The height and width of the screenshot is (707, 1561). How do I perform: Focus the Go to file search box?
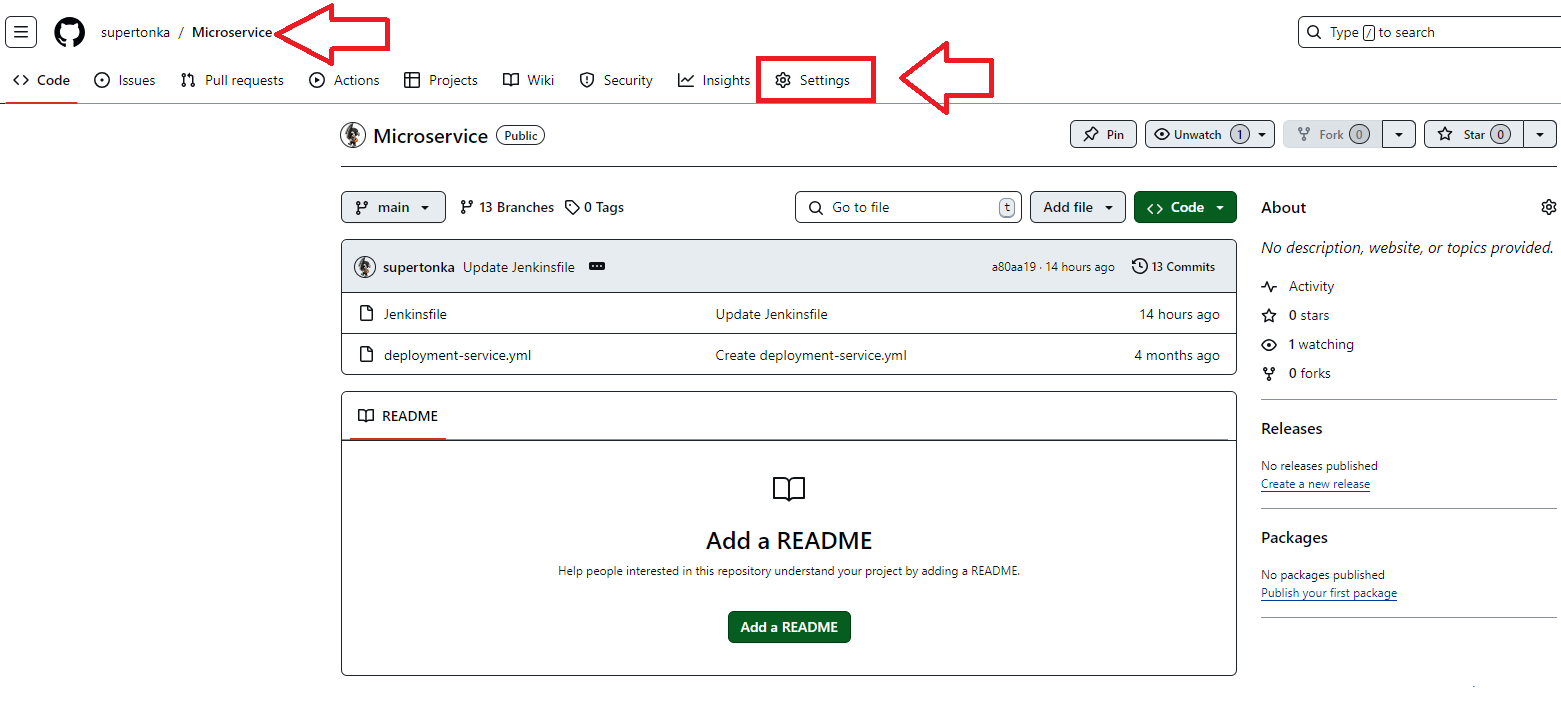pos(908,207)
